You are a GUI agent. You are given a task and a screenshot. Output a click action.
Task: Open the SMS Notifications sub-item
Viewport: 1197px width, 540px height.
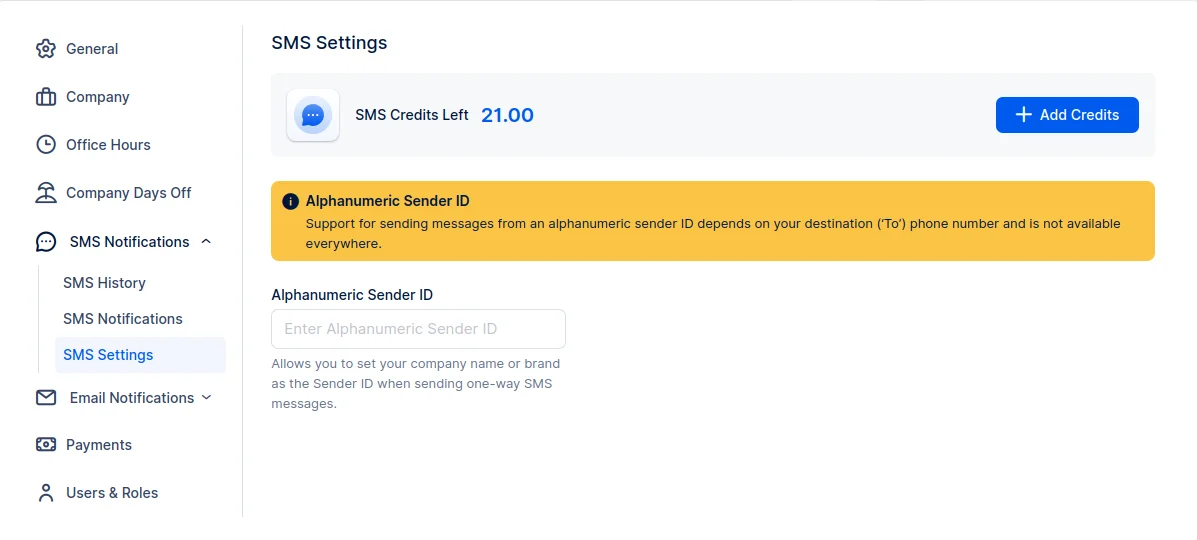[123, 319]
